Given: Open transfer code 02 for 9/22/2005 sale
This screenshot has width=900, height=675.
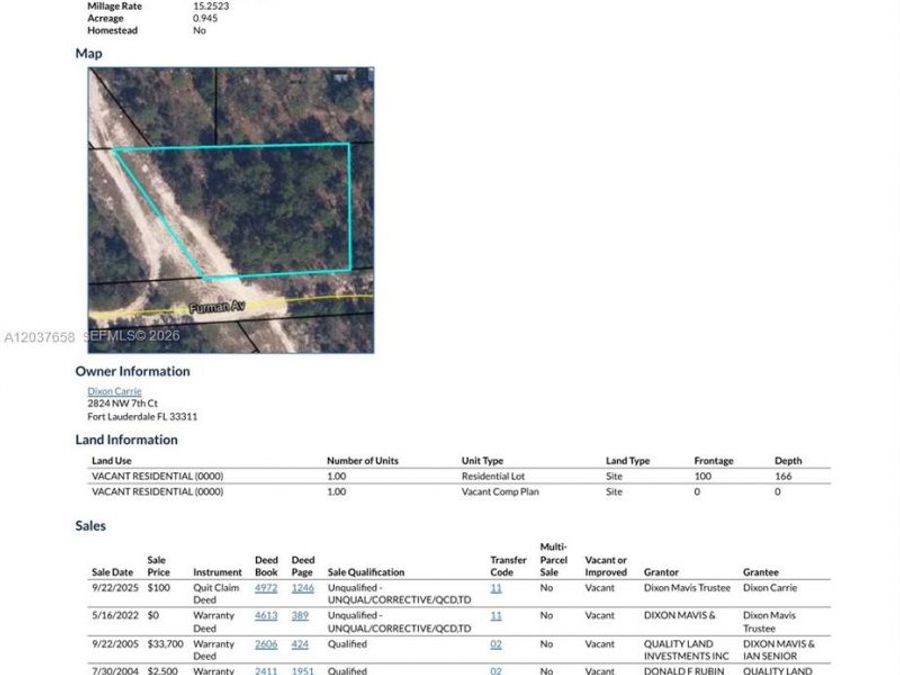Looking at the screenshot, I should tap(496, 645).
